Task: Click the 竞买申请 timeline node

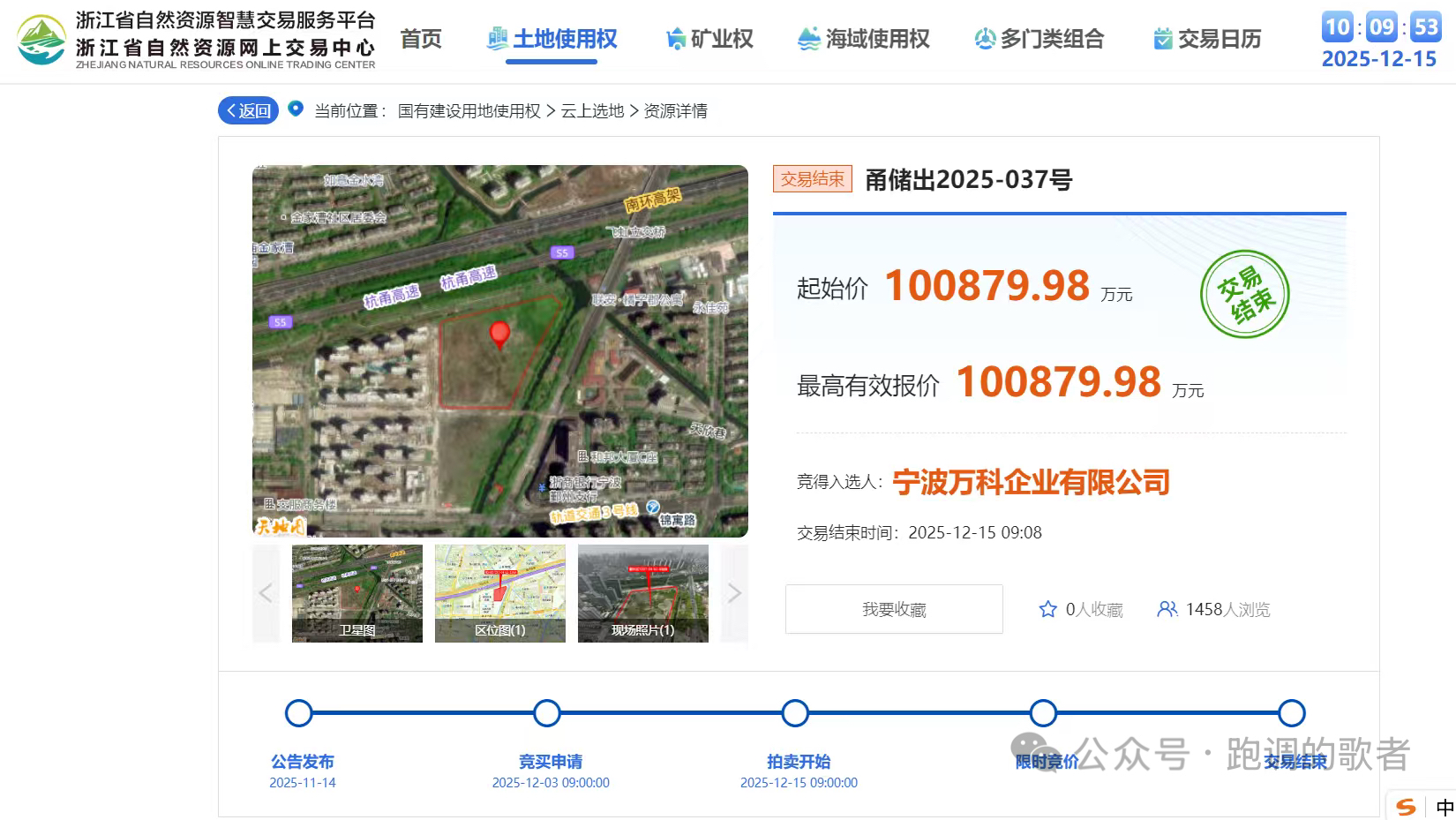Action: (x=547, y=713)
